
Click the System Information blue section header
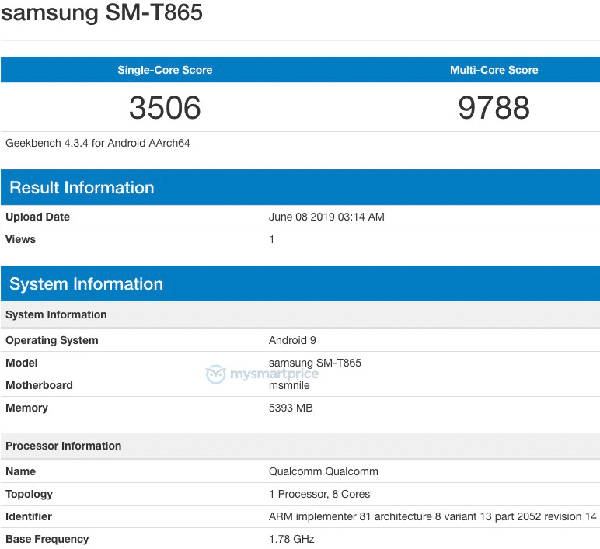pyautogui.click(x=86, y=285)
